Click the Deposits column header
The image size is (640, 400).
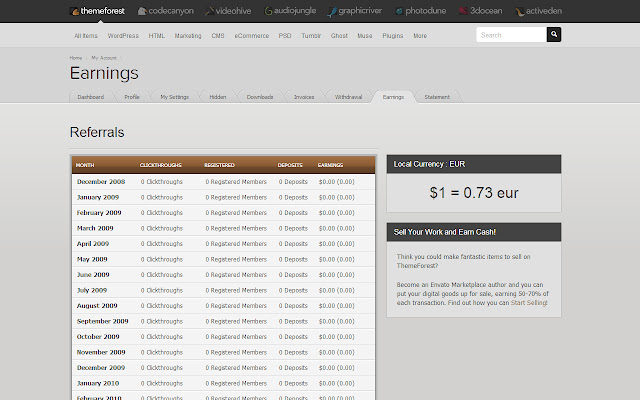290,165
